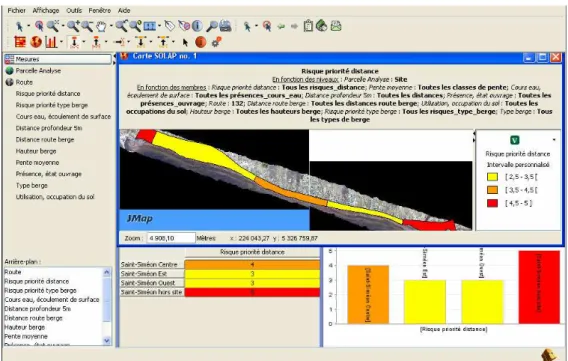This screenshot has width=568, height=361.
Task: Open the legend panel options arrow
Action: click(x=554, y=140)
